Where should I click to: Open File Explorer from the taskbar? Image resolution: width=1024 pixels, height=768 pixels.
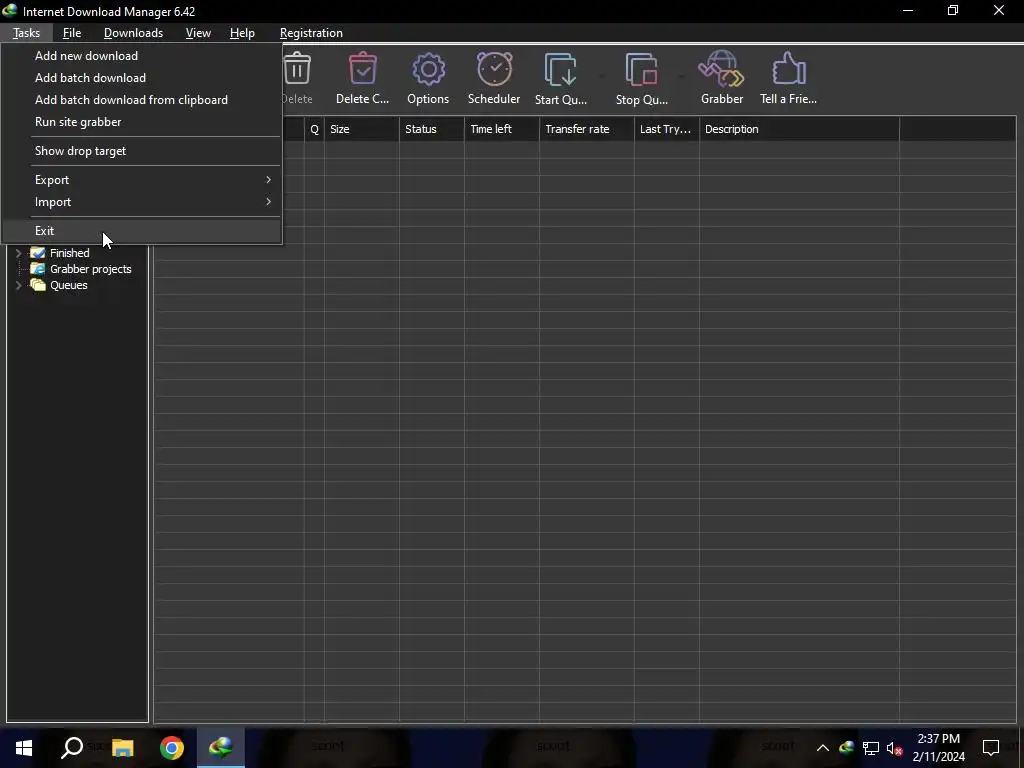122,748
